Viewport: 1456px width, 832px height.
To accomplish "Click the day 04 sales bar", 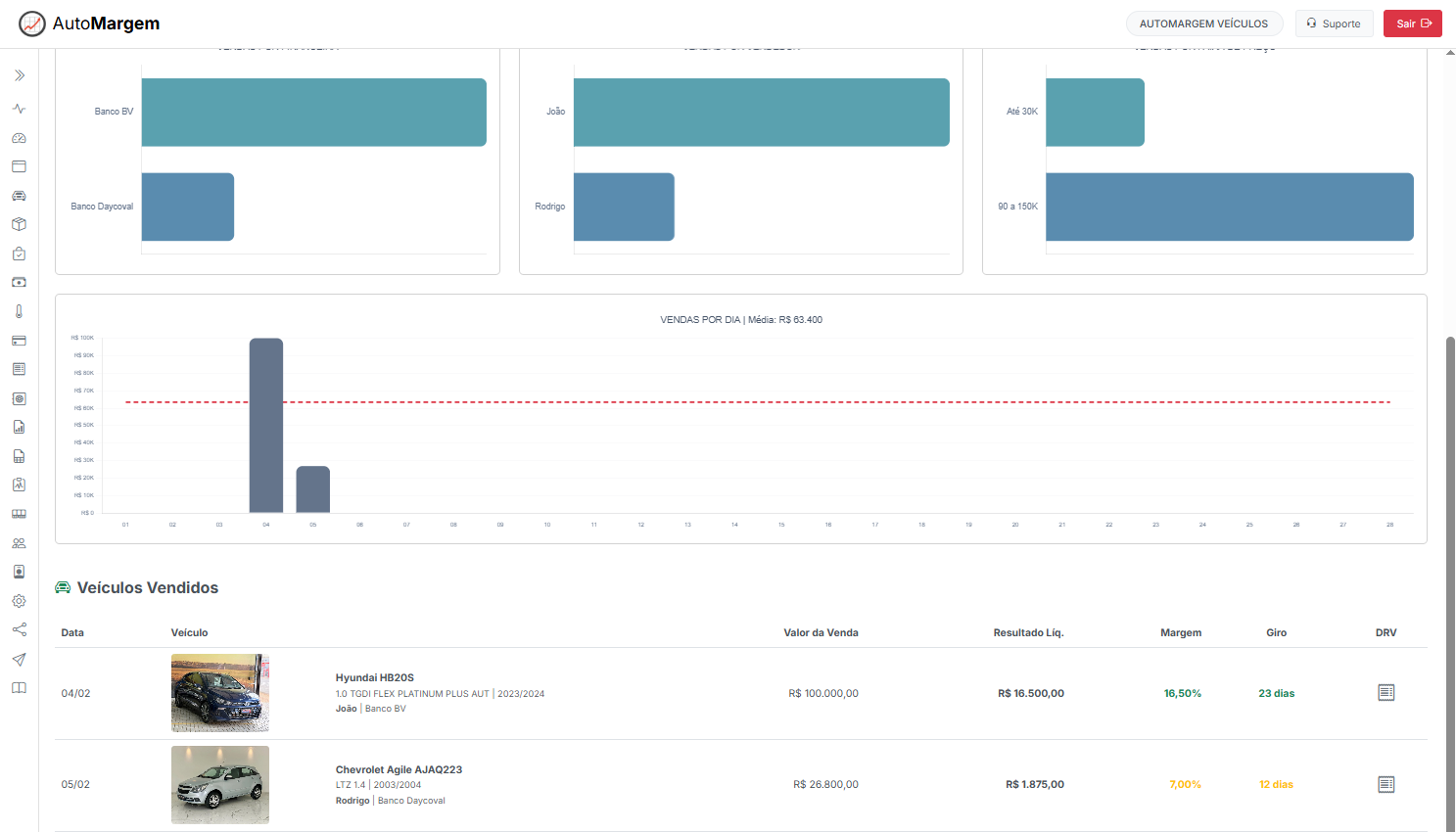I will click(x=266, y=426).
